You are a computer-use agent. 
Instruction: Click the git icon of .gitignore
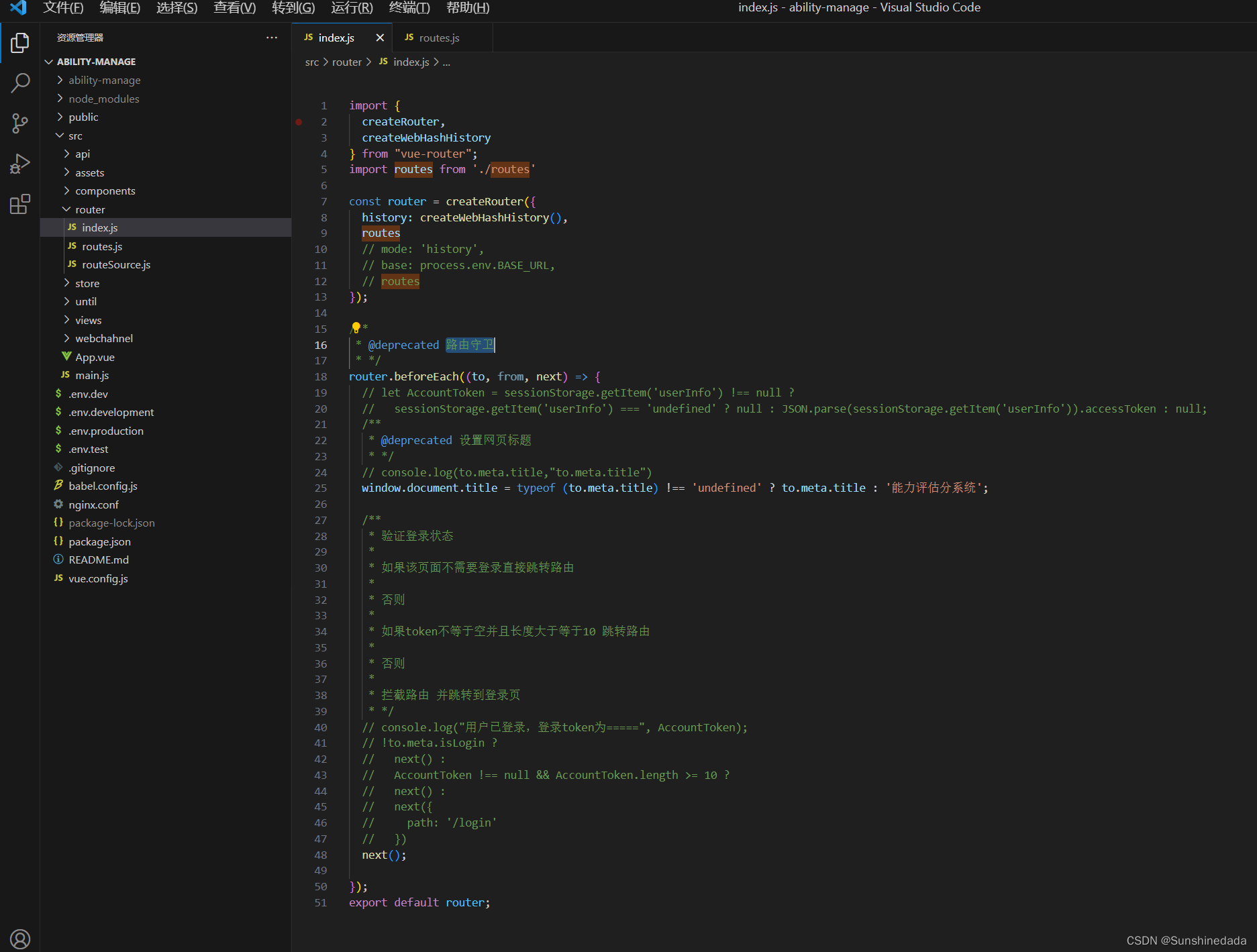58,468
